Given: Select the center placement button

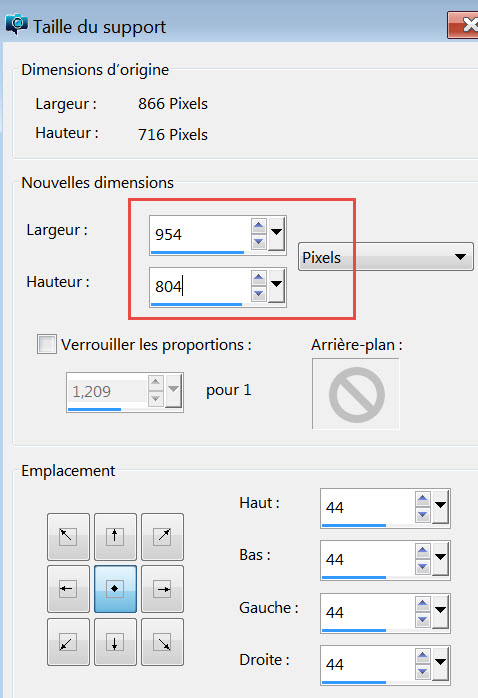Looking at the screenshot, I should 115,589.
